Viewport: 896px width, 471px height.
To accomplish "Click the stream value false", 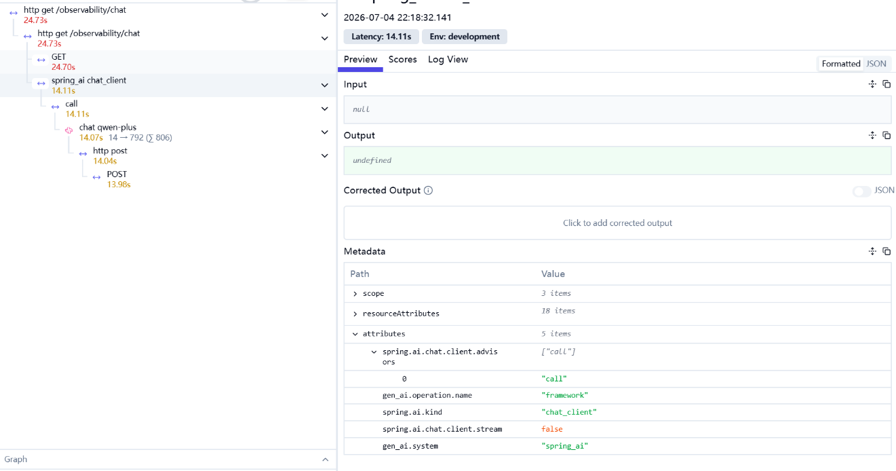I will click(552, 429).
